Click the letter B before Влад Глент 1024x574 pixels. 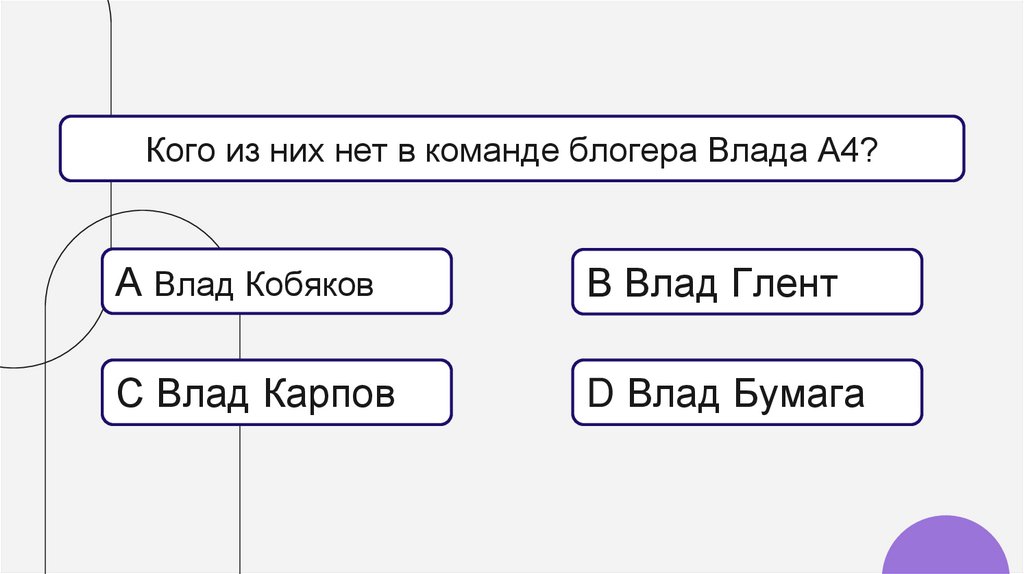click(599, 284)
